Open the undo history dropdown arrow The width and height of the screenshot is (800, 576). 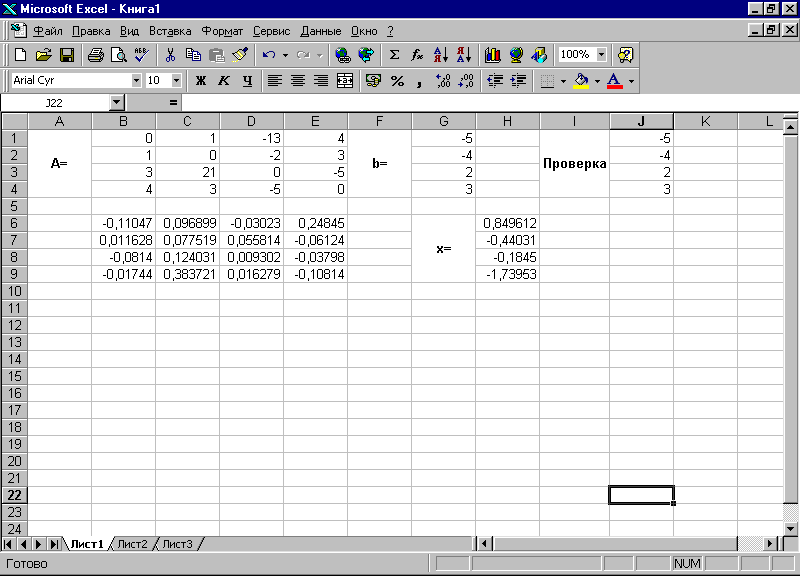285,55
